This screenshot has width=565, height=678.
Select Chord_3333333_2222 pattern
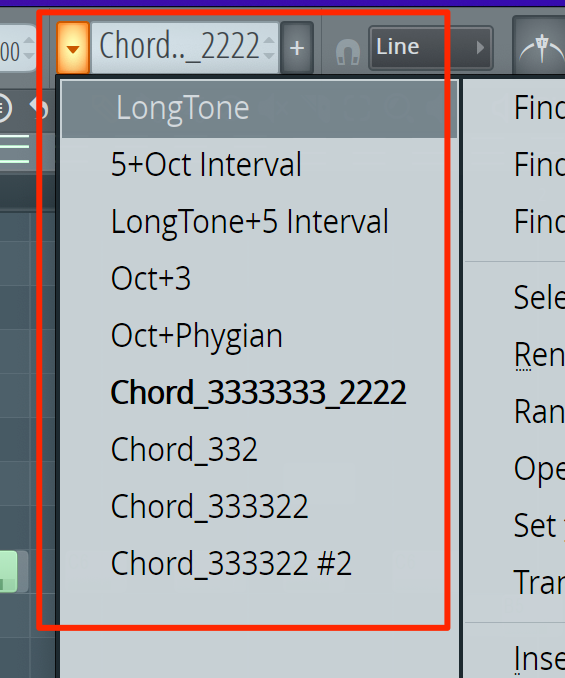coord(259,393)
